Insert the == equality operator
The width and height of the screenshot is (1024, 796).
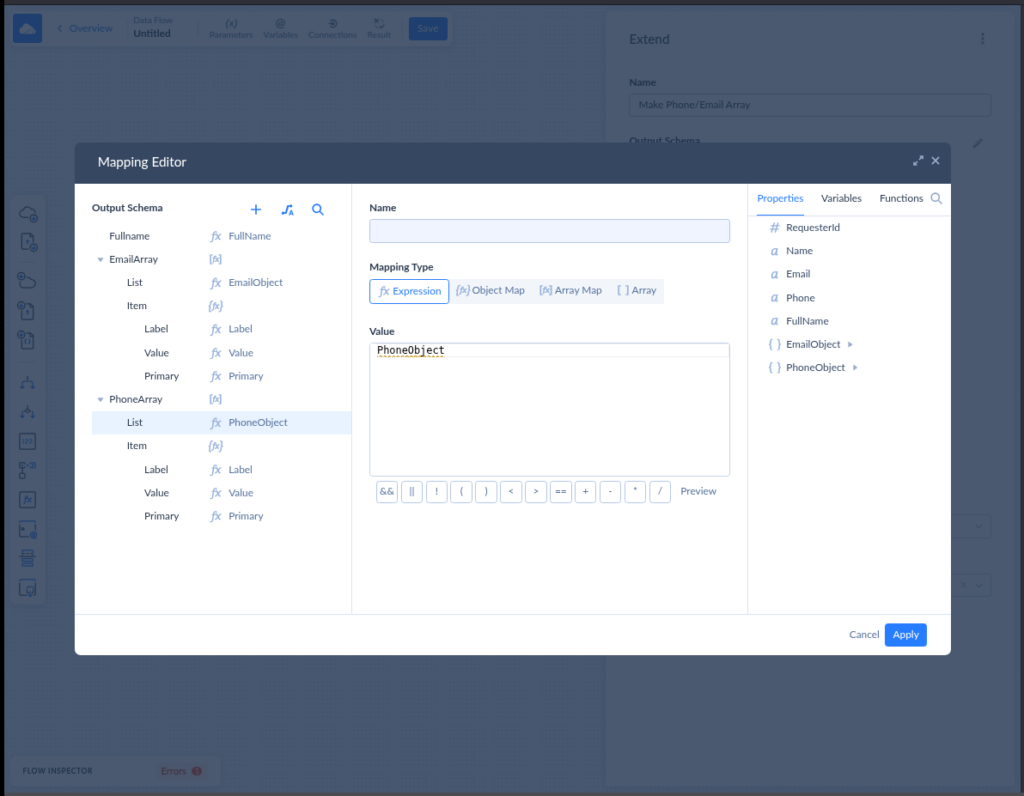[x=560, y=492]
